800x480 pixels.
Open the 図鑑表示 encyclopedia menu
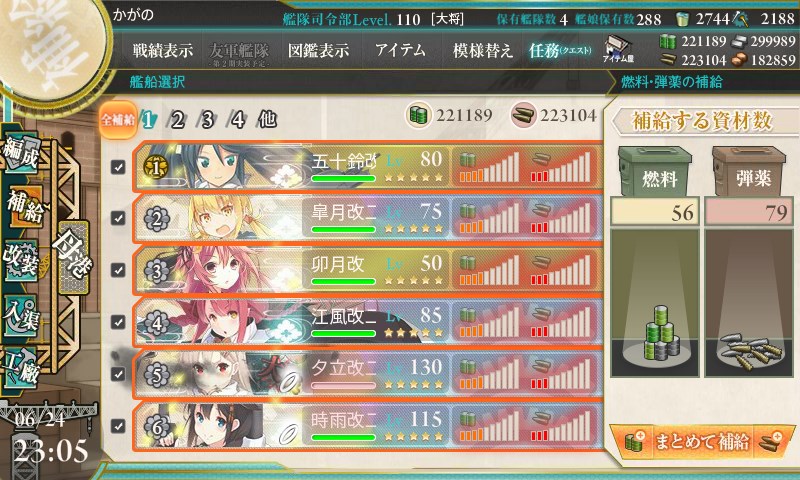[318, 50]
